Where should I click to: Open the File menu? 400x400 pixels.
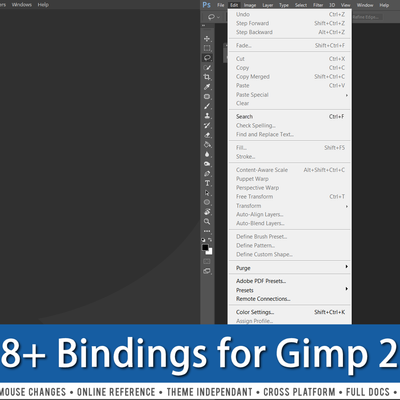[221, 5]
